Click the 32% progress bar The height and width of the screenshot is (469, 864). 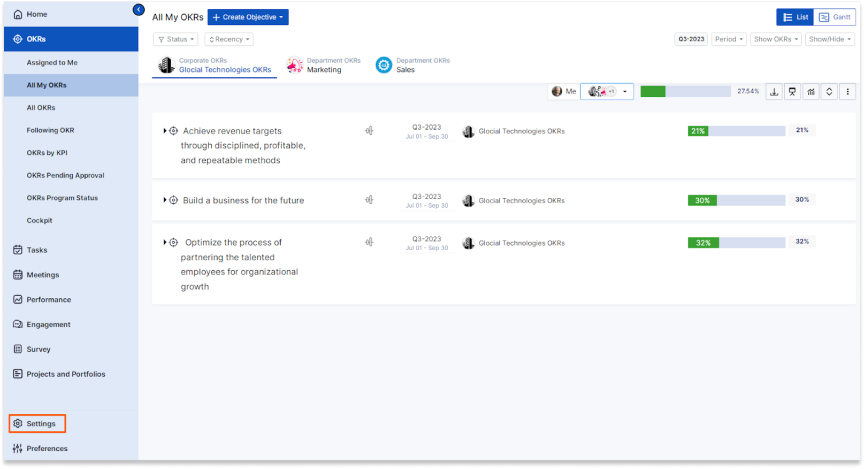click(x=736, y=243)
